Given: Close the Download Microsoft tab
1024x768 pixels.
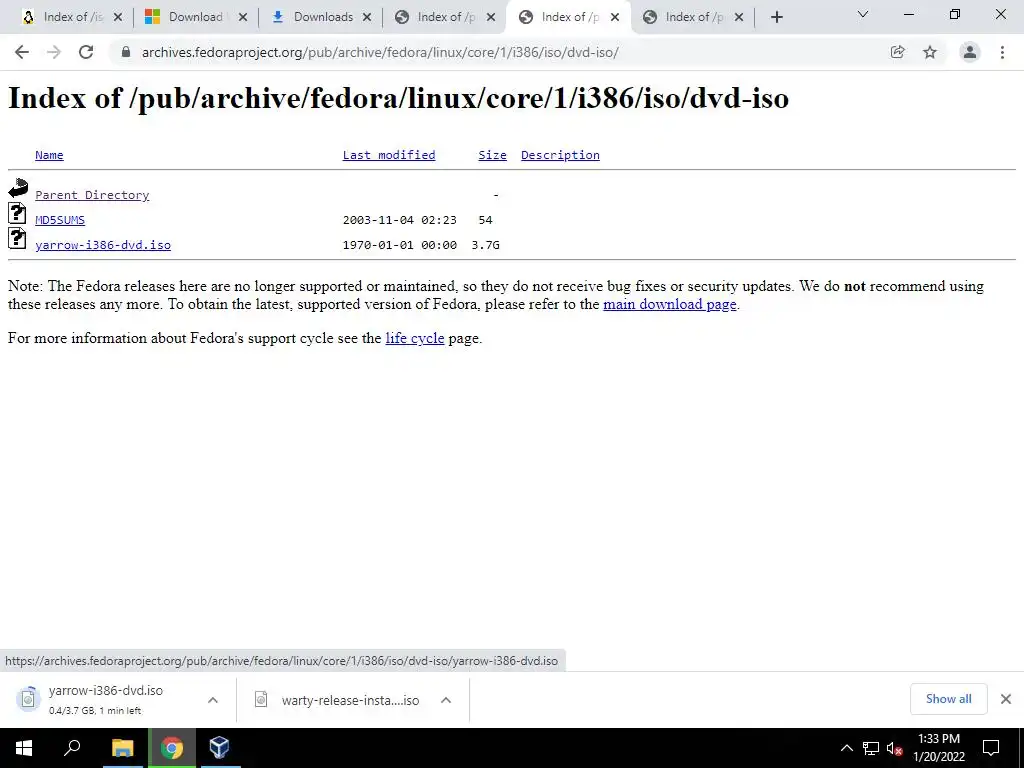Looking at the screenshot, I should tap(243, 18).
